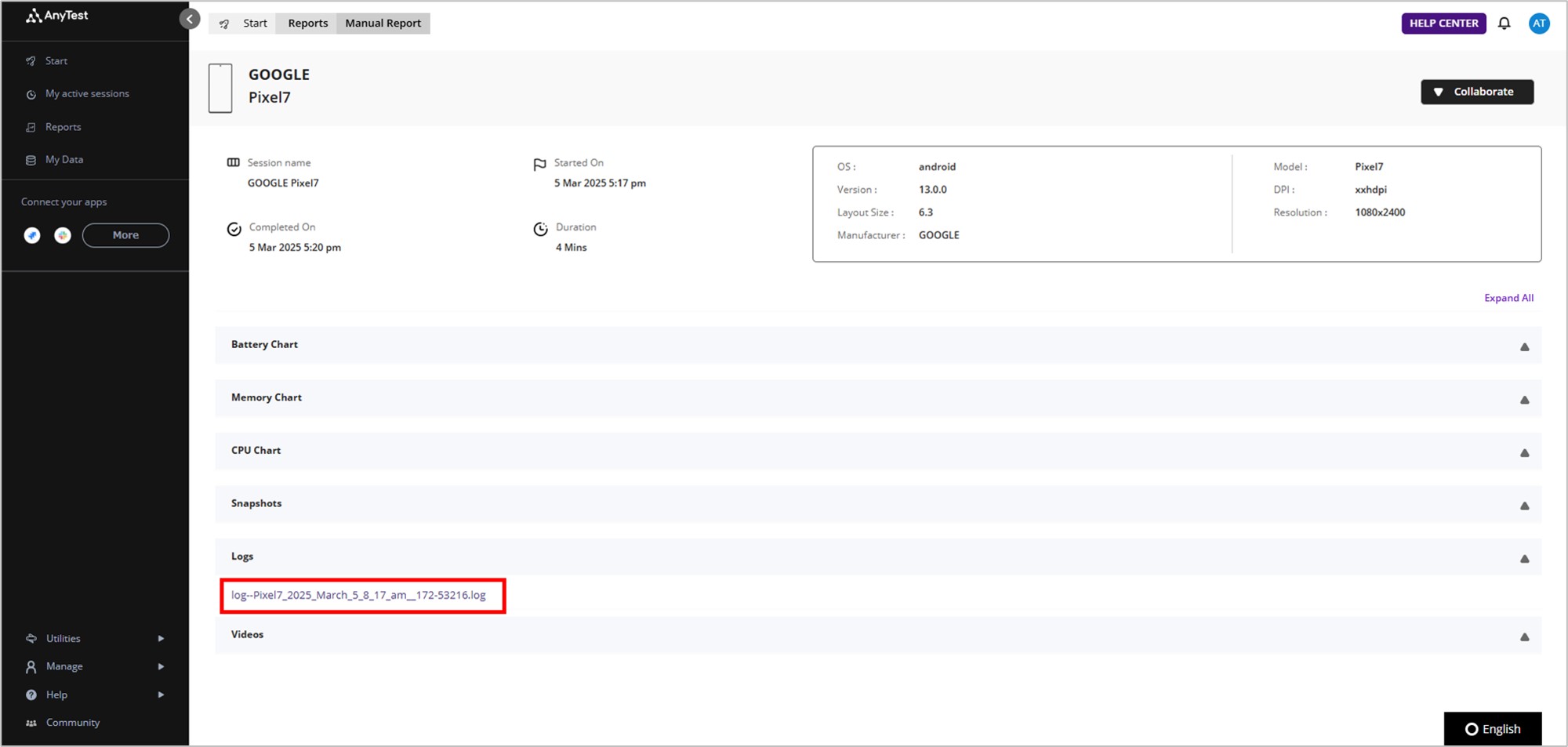Open the Help Center

point(1443,24)
